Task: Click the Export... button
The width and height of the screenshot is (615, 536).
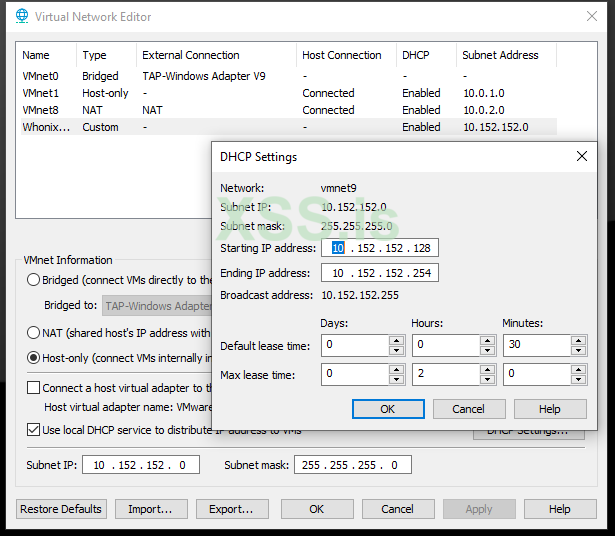Action: pos(232,509)
